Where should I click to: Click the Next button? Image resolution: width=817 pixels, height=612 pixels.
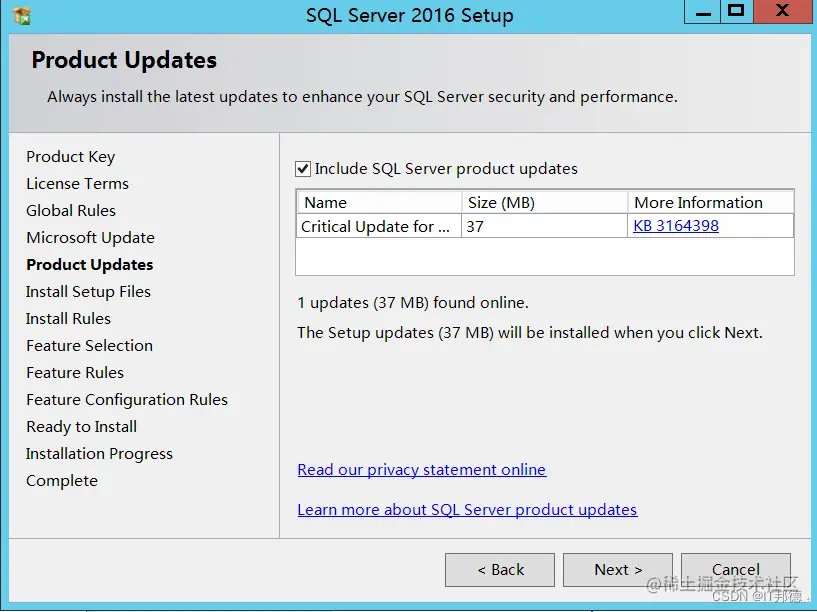[618, 570]
